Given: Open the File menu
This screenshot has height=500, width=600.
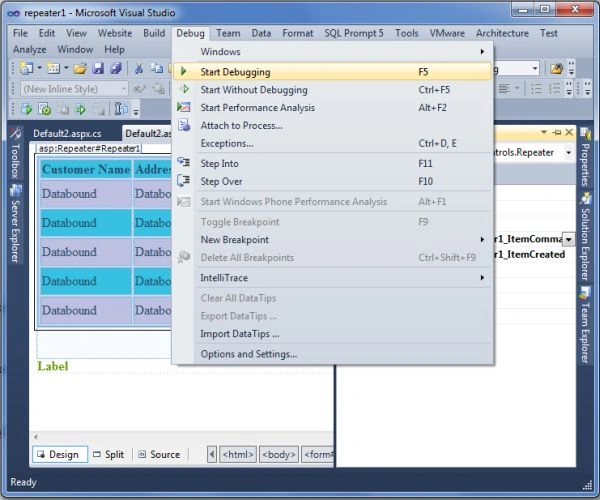Looking at the screenshot, I should click(20, 33).
